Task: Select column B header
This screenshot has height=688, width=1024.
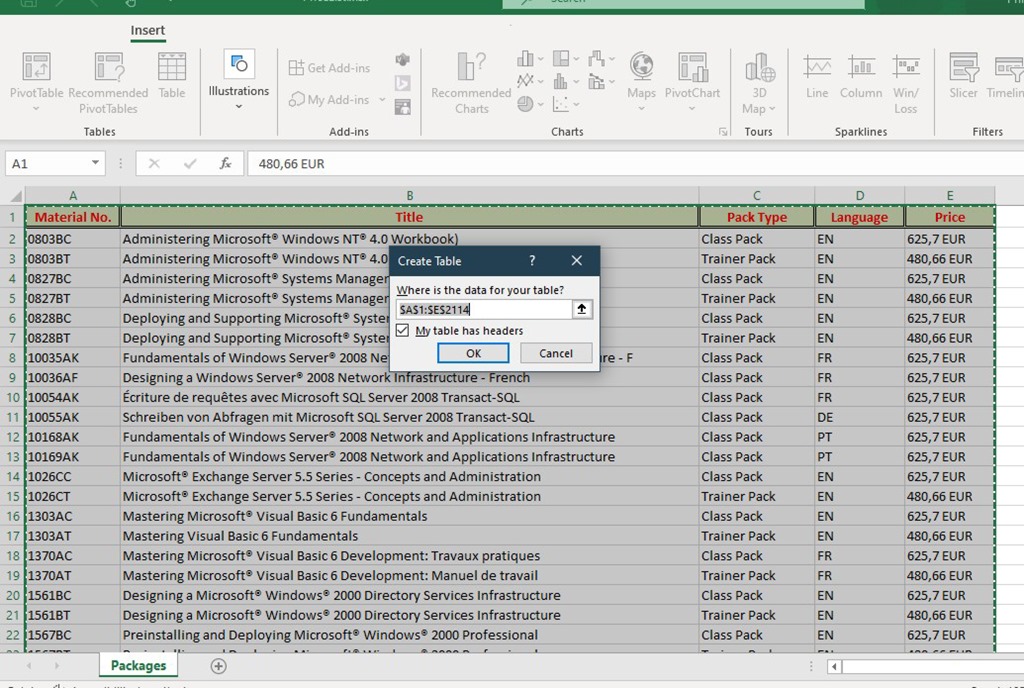Action: [x=409, y=196]
